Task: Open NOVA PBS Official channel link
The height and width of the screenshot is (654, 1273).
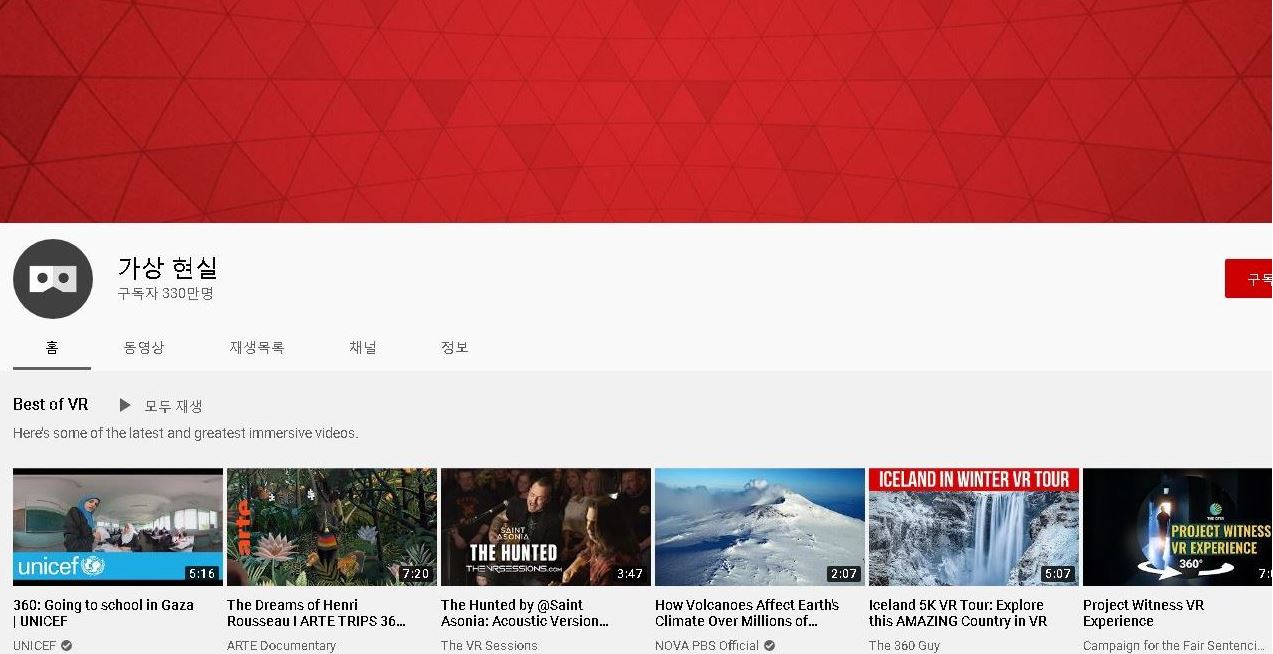Action: pyautogui.click(x=707, y=646)
